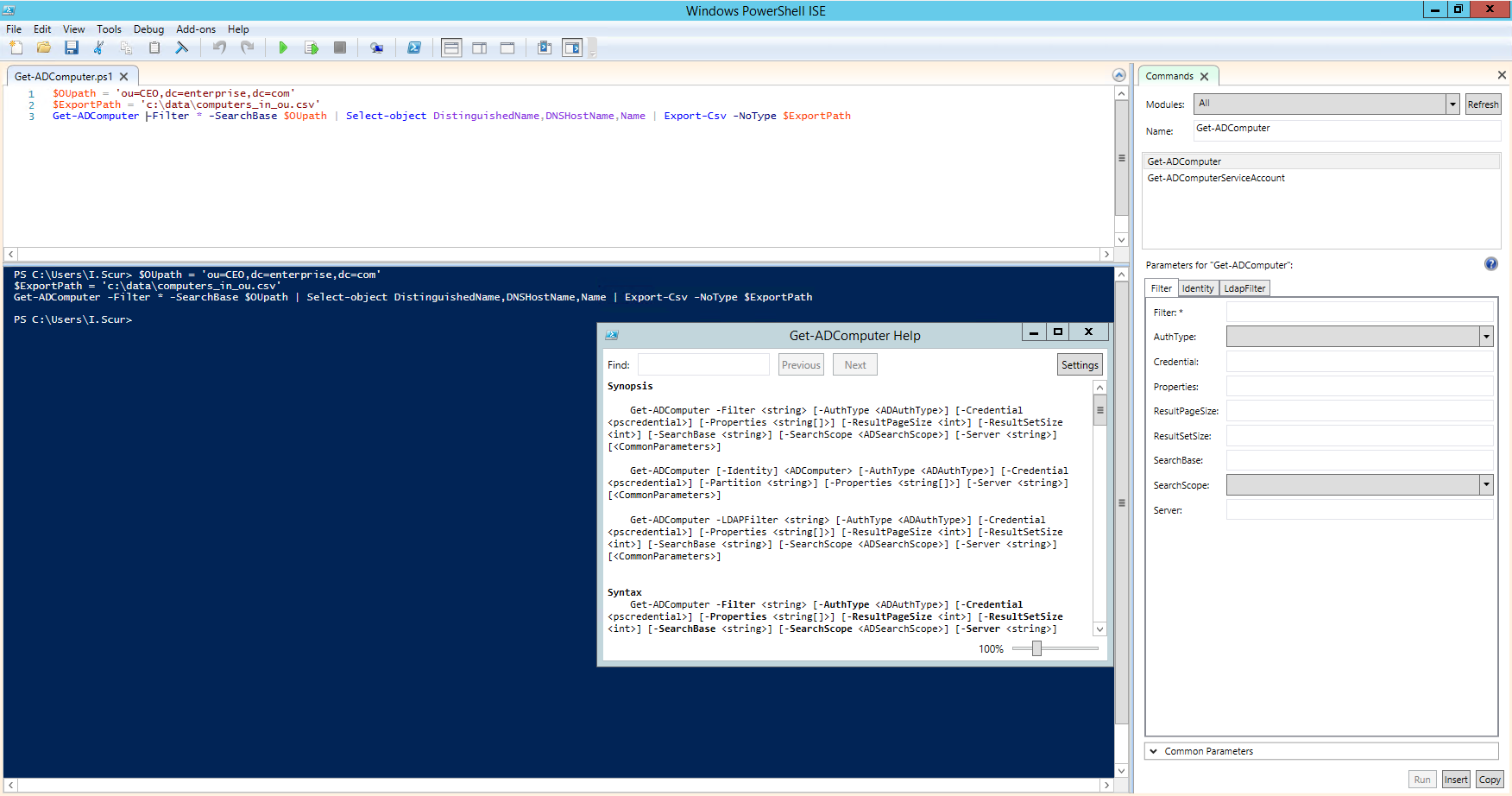Image resolution: width=1512 pixels, height=796 pixels.
Task: Switch to the Identity parameter tab
Action: click(1198, 287)
